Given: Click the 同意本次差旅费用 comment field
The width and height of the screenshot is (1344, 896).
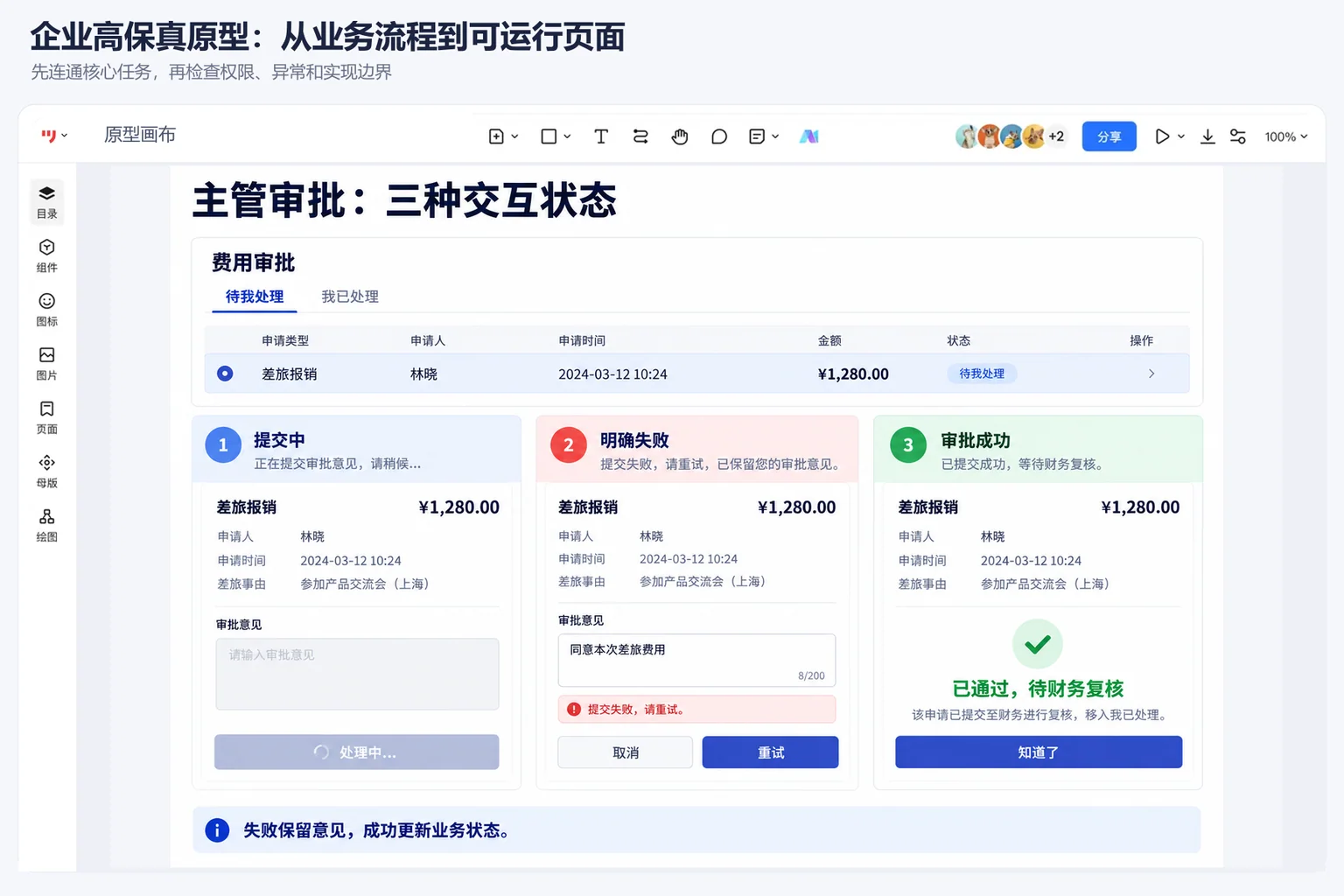Looking at the screenshot, I should 696,661.
